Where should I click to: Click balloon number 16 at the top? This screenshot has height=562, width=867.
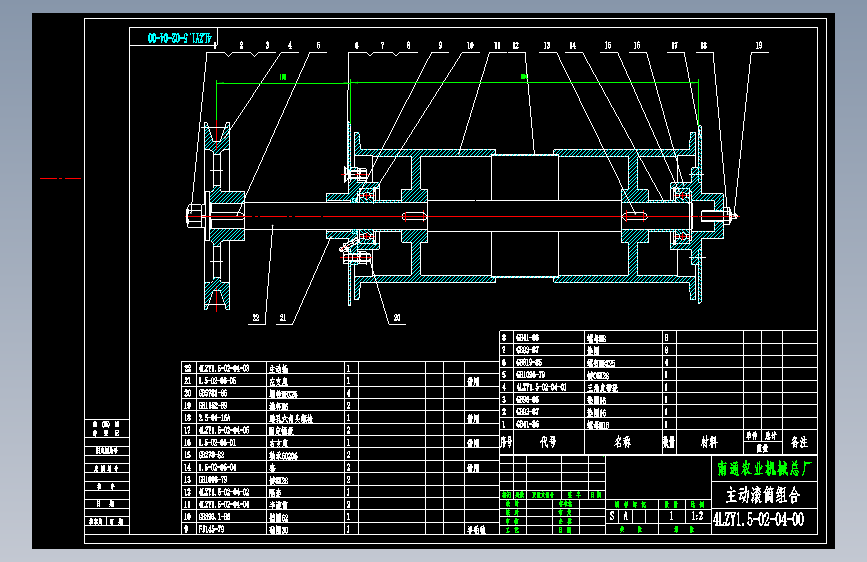pyautogui.click(x=637, y=45)
